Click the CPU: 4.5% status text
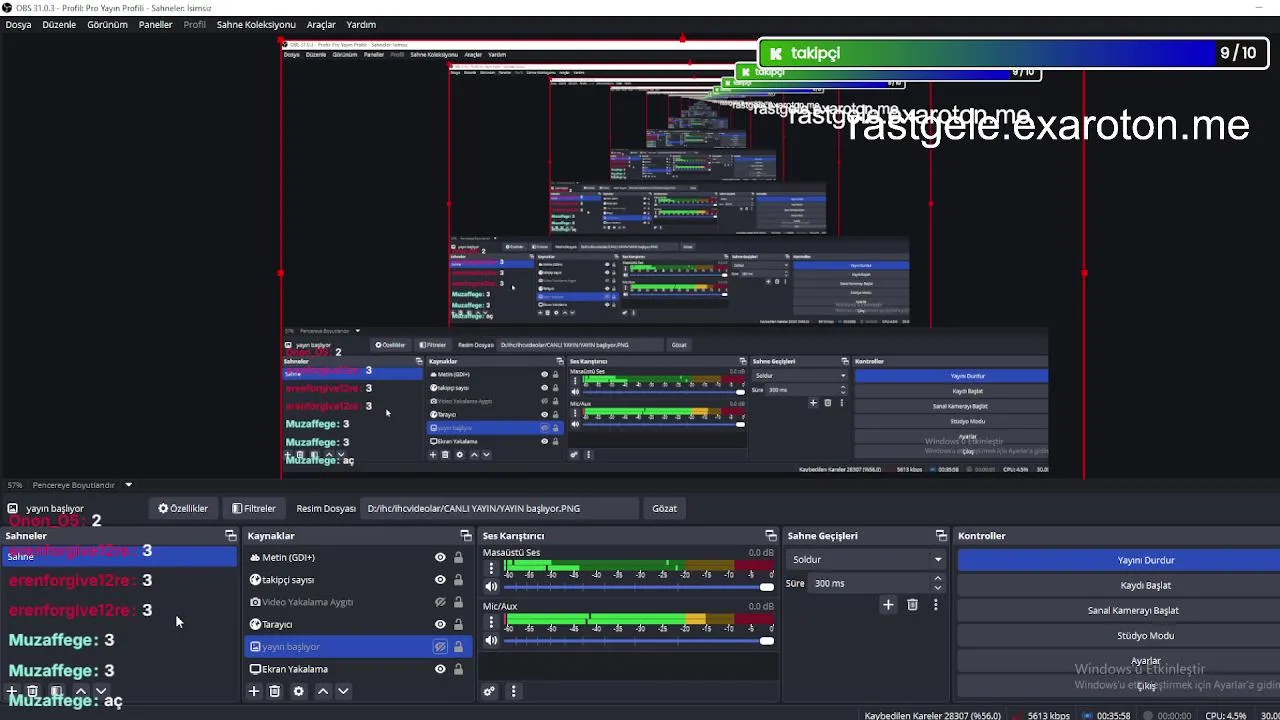This screenshot has height=720, width=1280. pos(1225,715)
